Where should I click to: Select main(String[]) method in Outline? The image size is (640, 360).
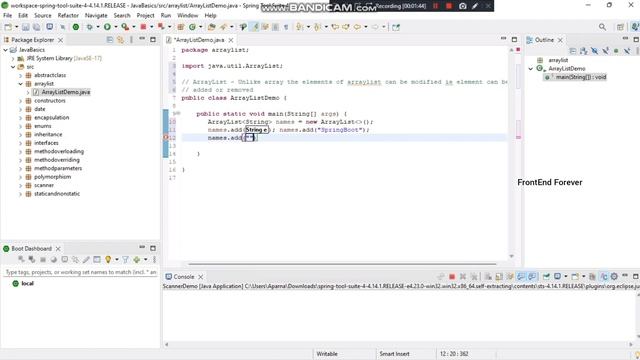pos(580,77)
